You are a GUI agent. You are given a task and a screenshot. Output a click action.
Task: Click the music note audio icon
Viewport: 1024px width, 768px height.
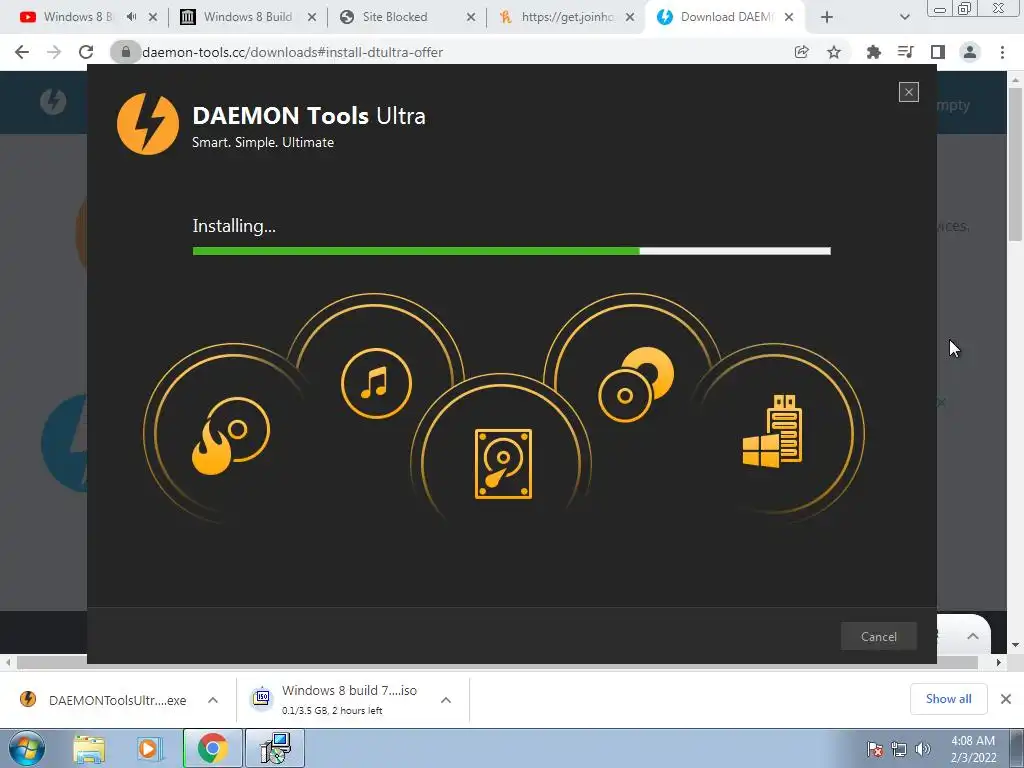(x=376, y=383)
